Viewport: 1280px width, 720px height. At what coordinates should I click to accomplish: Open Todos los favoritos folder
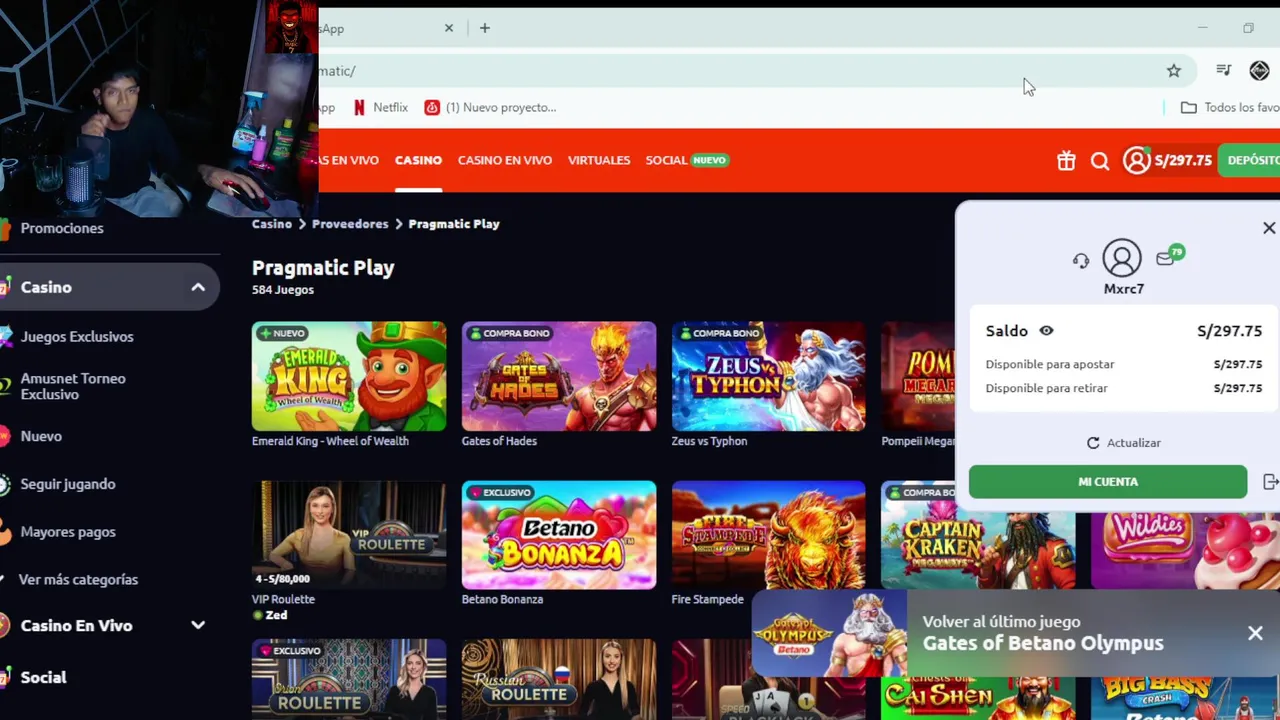(1230, 107)
